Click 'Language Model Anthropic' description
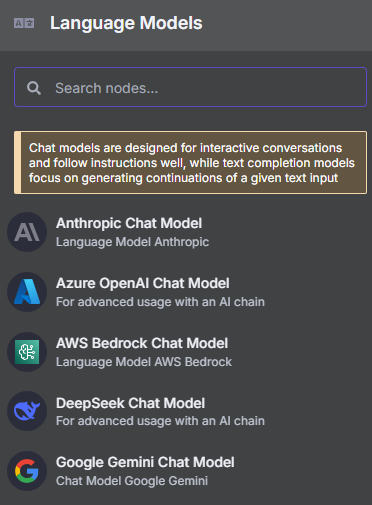Viewport: 372px width, 505px height. point(132,242)
